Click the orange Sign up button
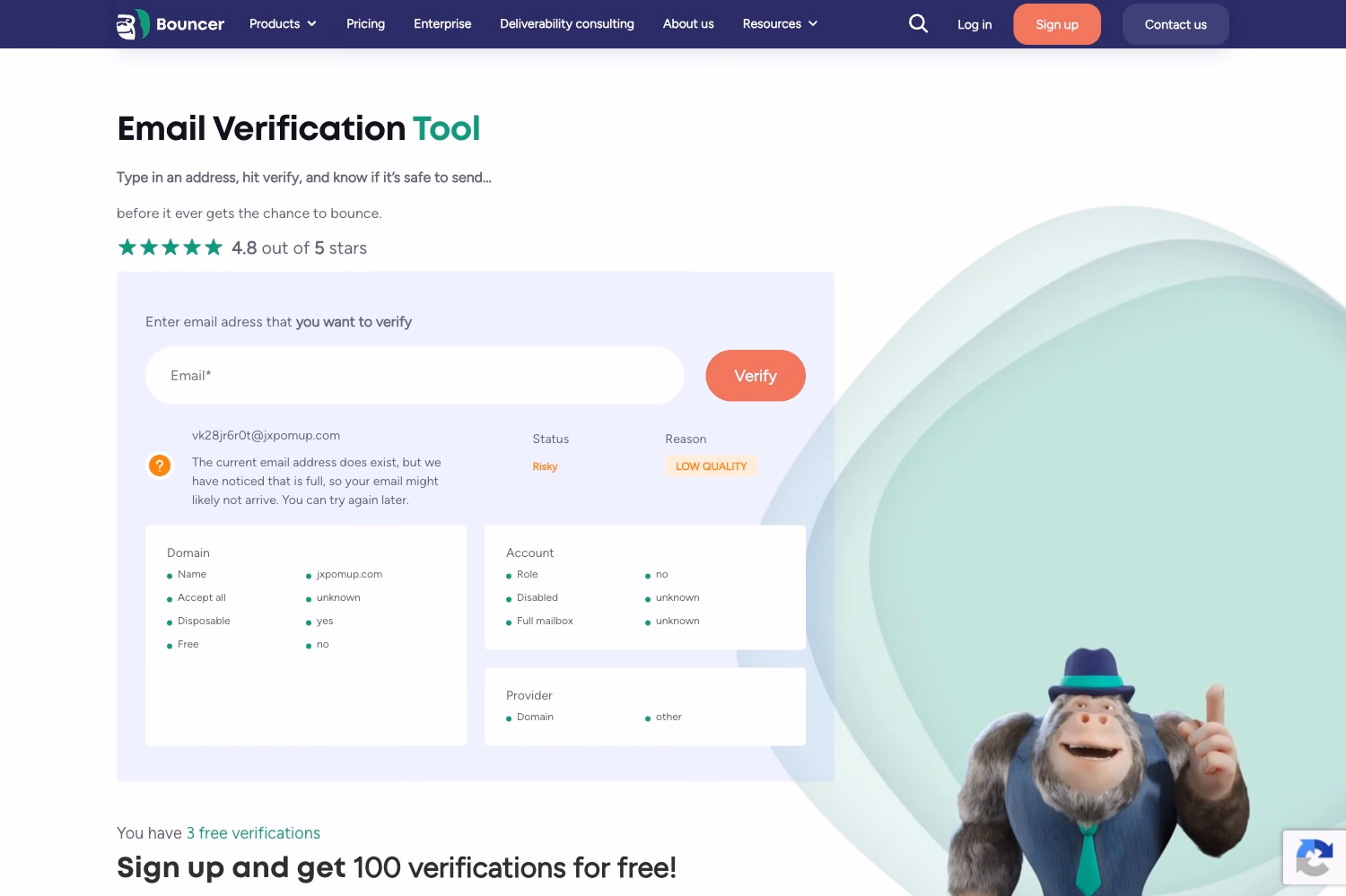The image size is (1346, 896). click(1057, 24)
